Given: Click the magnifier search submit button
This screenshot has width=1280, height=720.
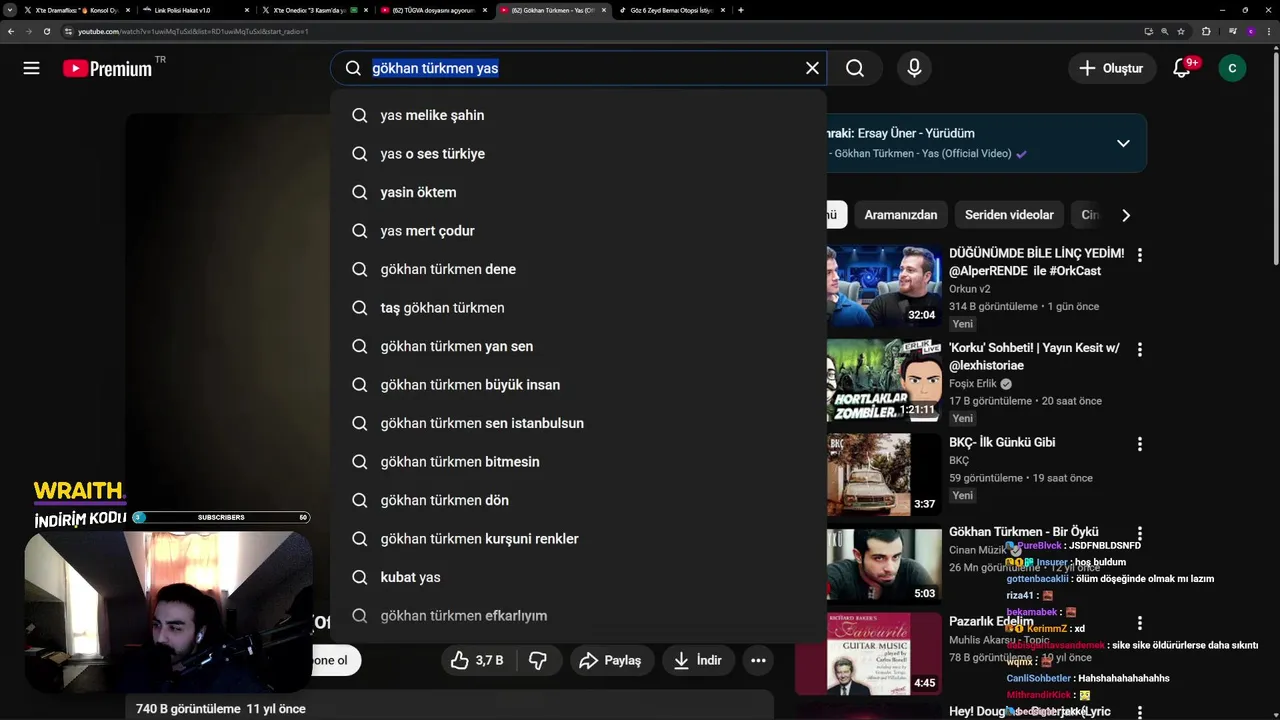Looking at the screenshot, I should (x=855, y=68).
